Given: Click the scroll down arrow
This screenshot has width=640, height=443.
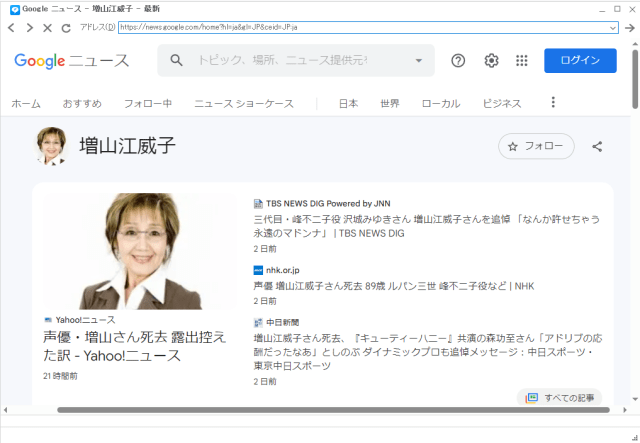Looking at the screenshot, I should pos(635,399).
